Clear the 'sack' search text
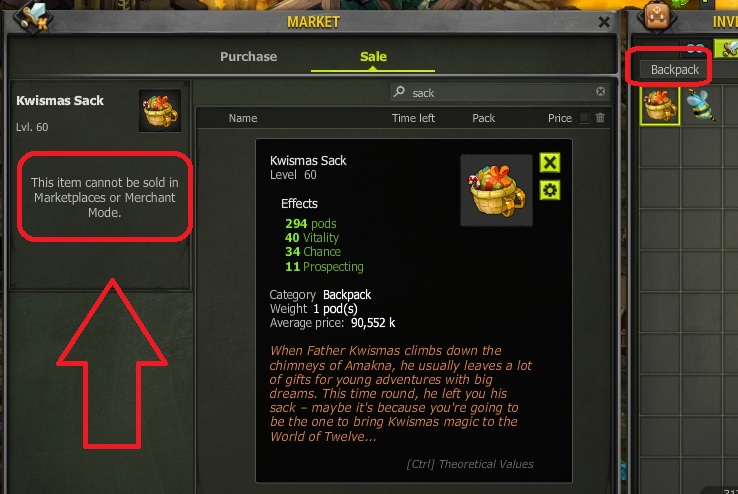Image resolution: width=738 pixels, height=494 pixels. click(x=601, y=91)
